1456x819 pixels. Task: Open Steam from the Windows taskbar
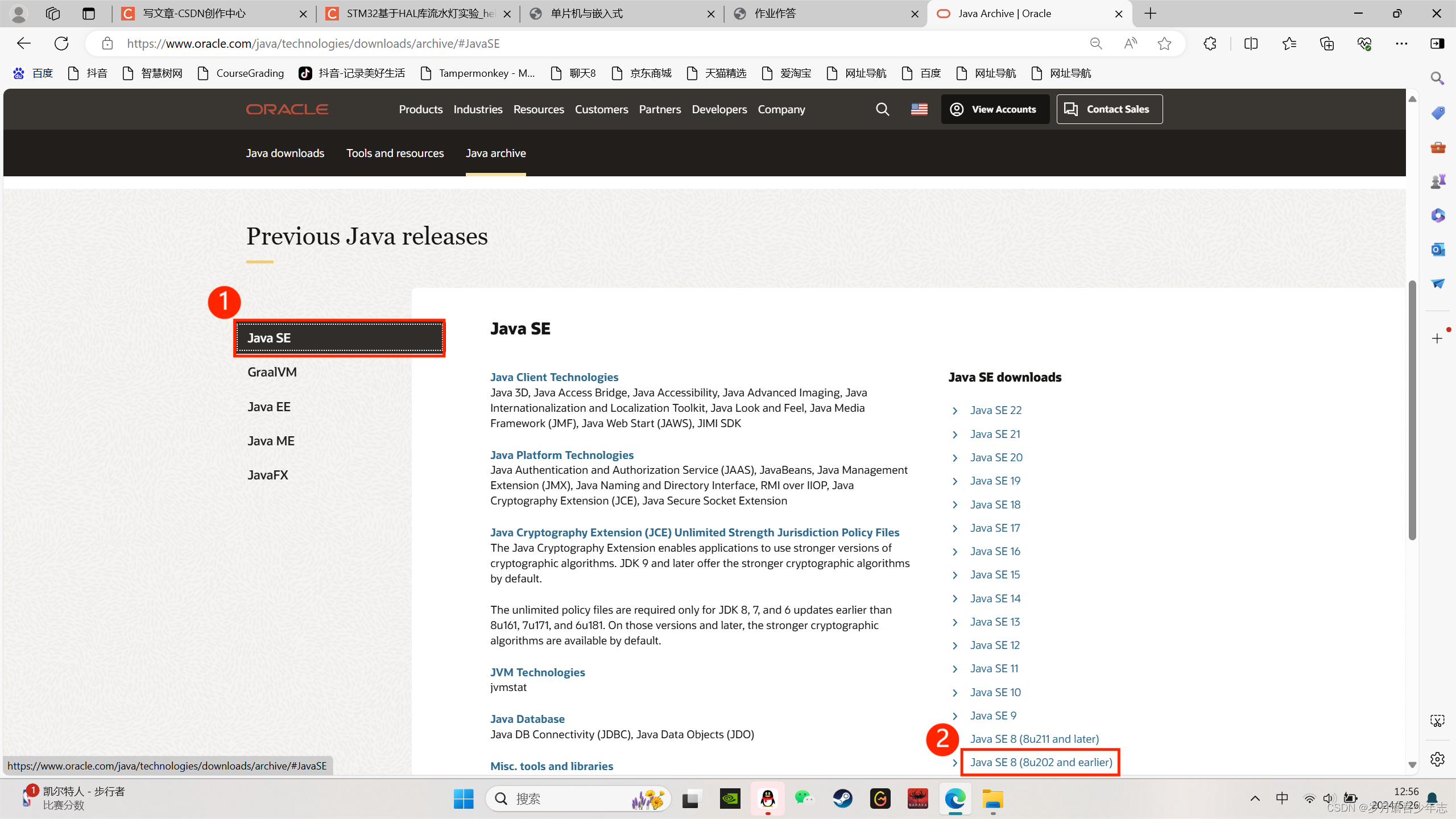tap(842, 799)
